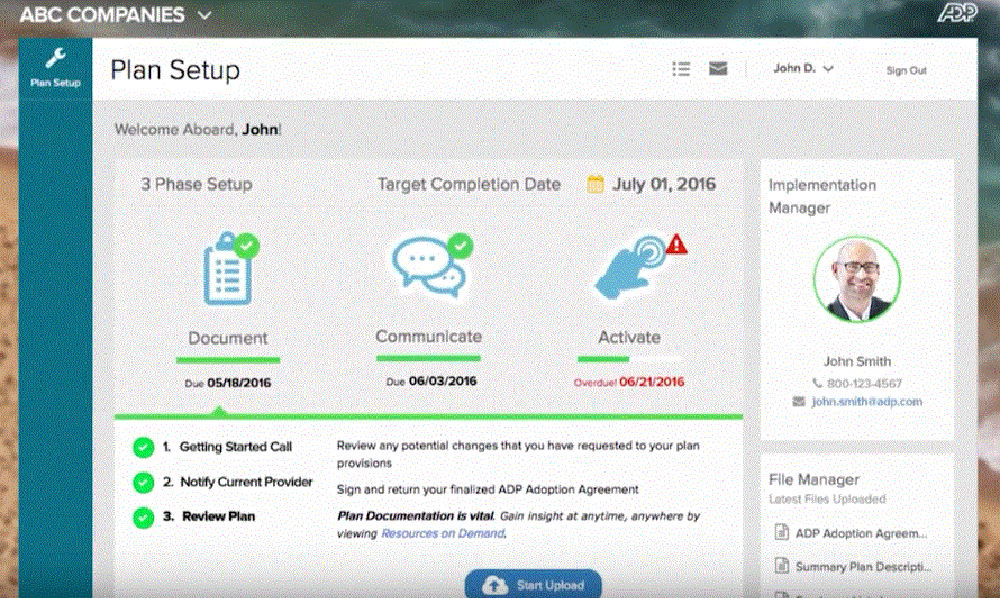Click the ADP logo in the header
Image resolution: width=1000 pixels, height=598 pixels.
pos(957,13)
